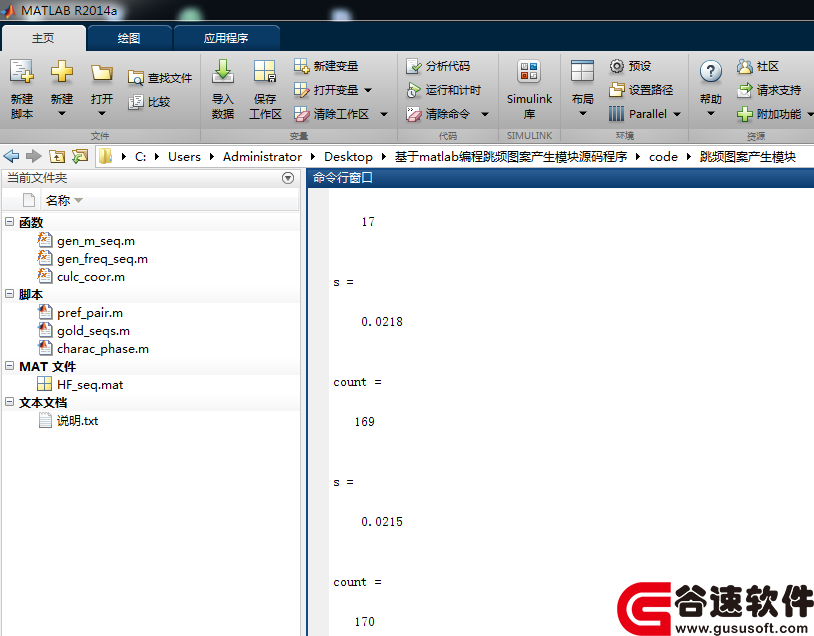The height and width of the screenshot is (636, 814).
Task: Expand the 清除工作区 dropdown arrow
Action: (x=384, y=114)
